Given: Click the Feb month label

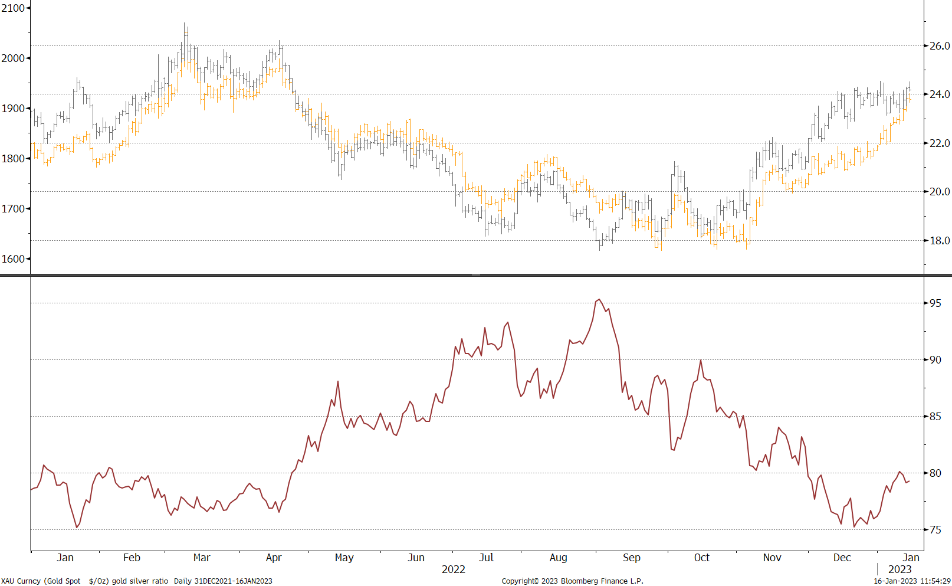Looking at the screenshot, I should click(131, 557).
